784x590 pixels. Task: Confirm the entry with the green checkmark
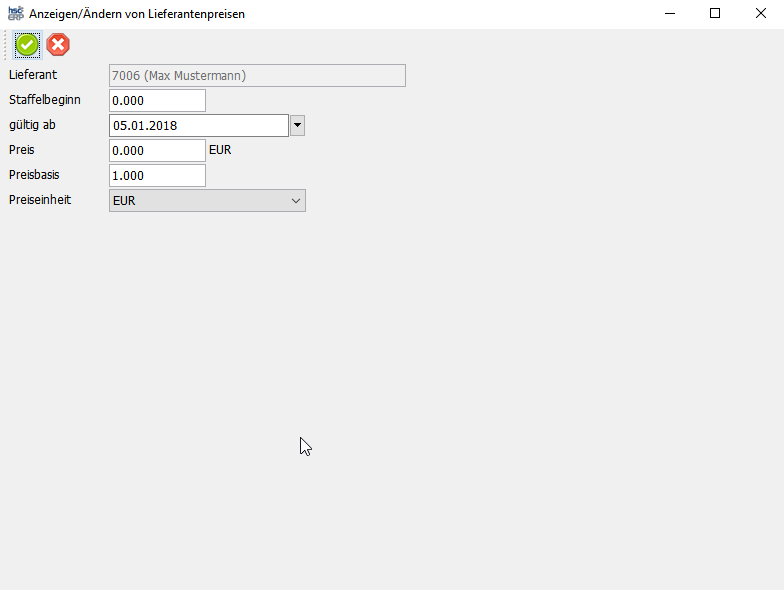[x=27, y=45]
